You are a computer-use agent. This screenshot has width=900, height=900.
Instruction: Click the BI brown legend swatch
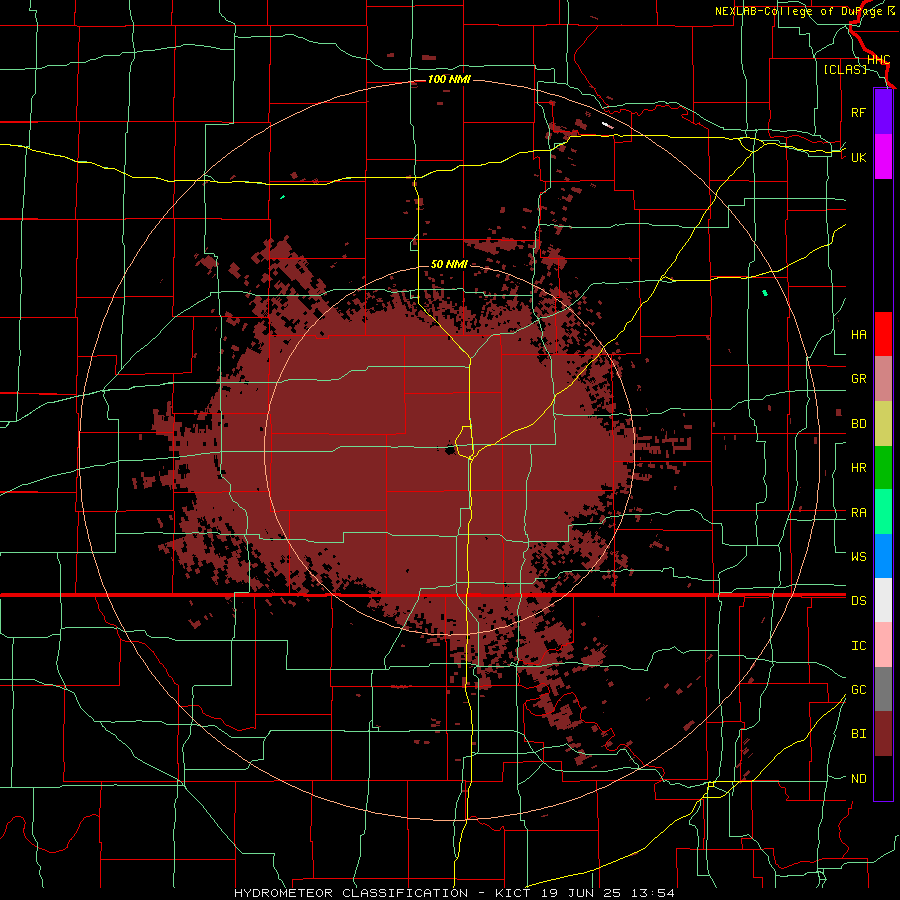883,734
